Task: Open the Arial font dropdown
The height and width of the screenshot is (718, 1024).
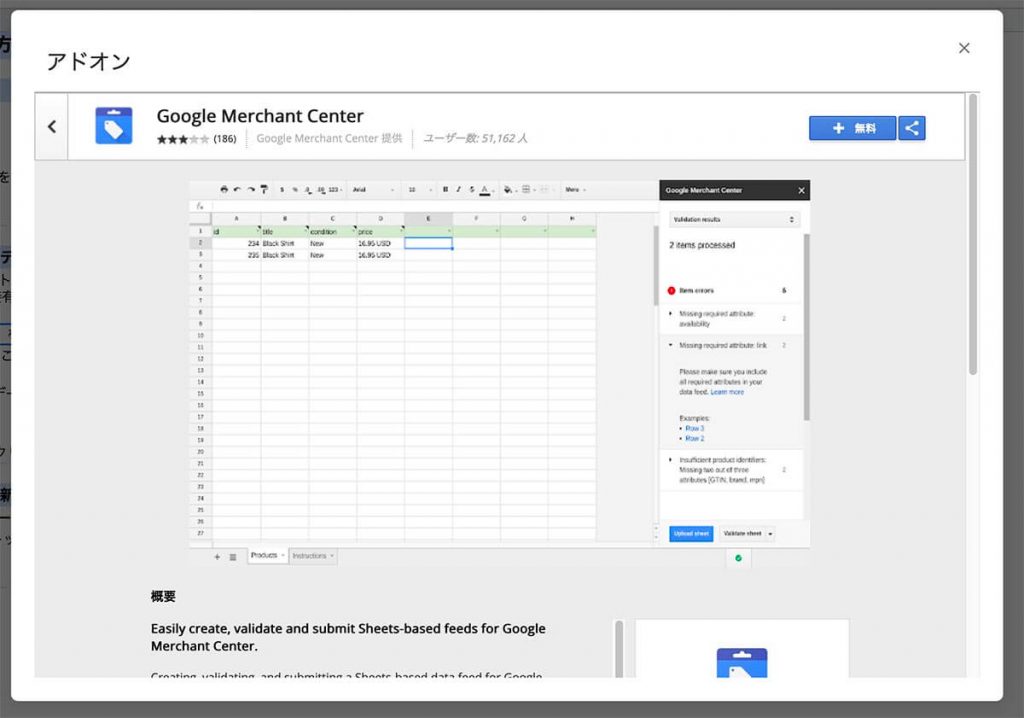Action: click(x=374, y=189)
